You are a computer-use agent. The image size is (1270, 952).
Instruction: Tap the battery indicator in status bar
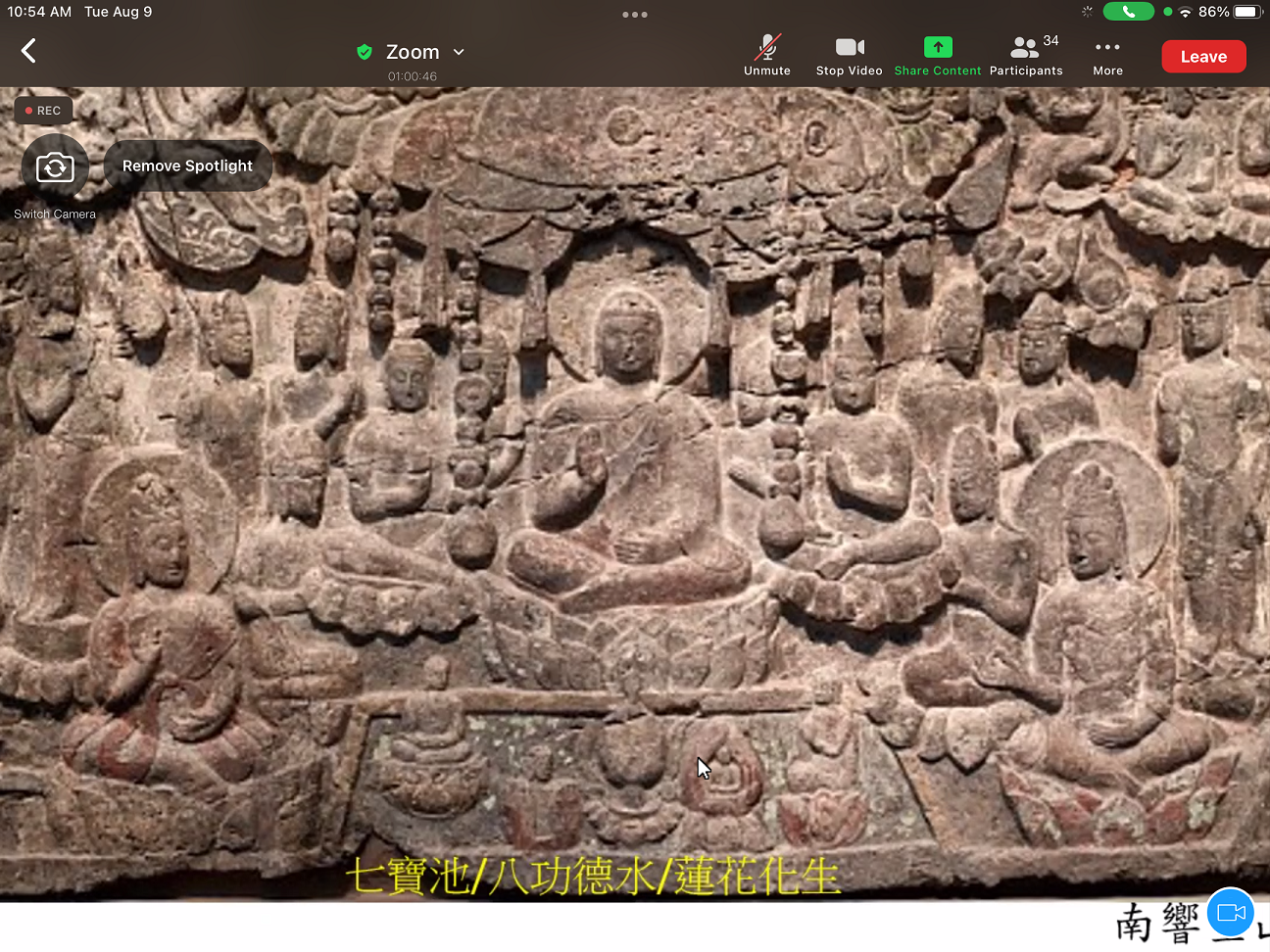pyautogui.click(x=1247, y=12)
